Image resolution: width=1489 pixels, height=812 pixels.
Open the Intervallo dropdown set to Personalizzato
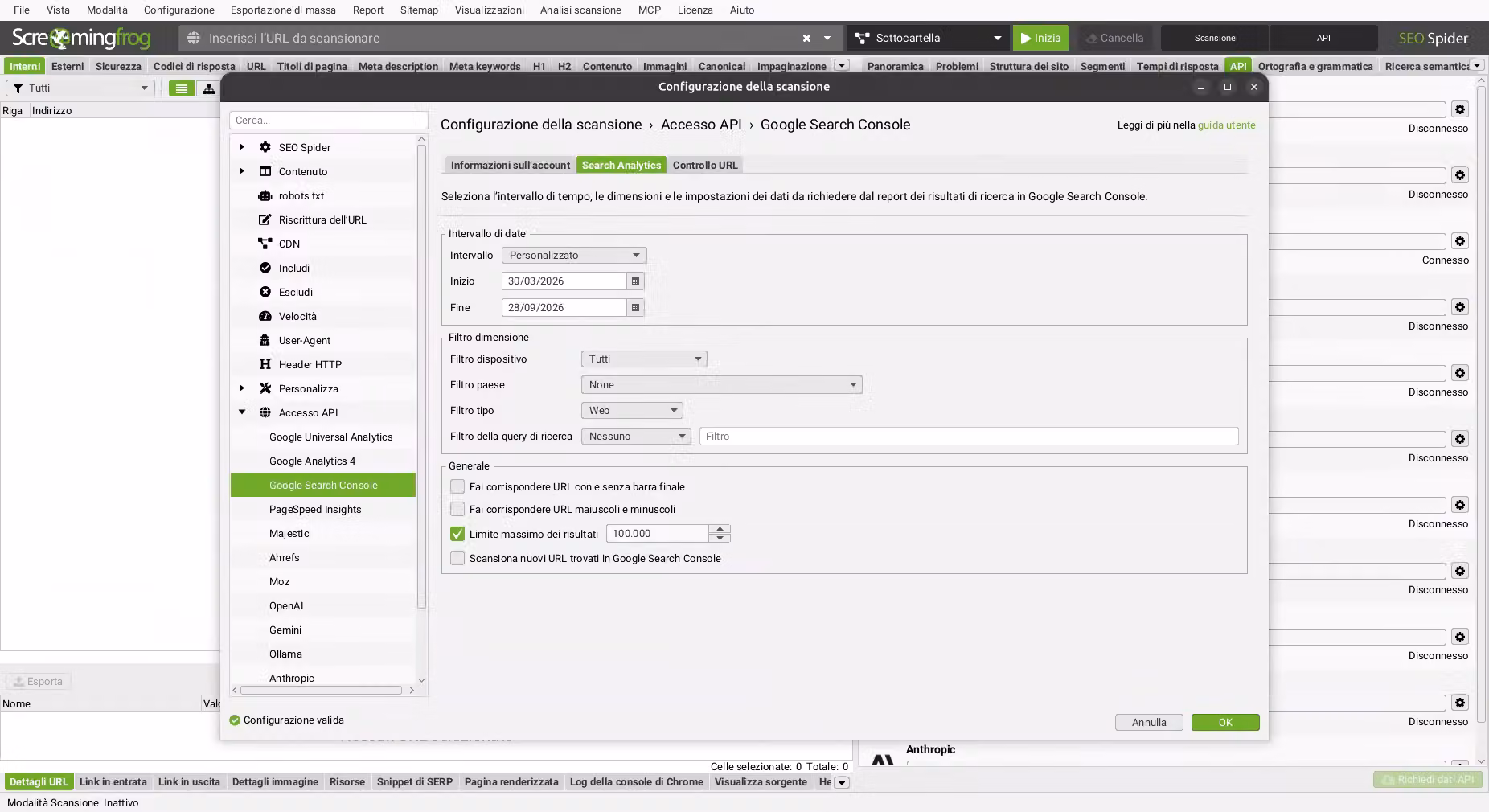tap(574, 256)
